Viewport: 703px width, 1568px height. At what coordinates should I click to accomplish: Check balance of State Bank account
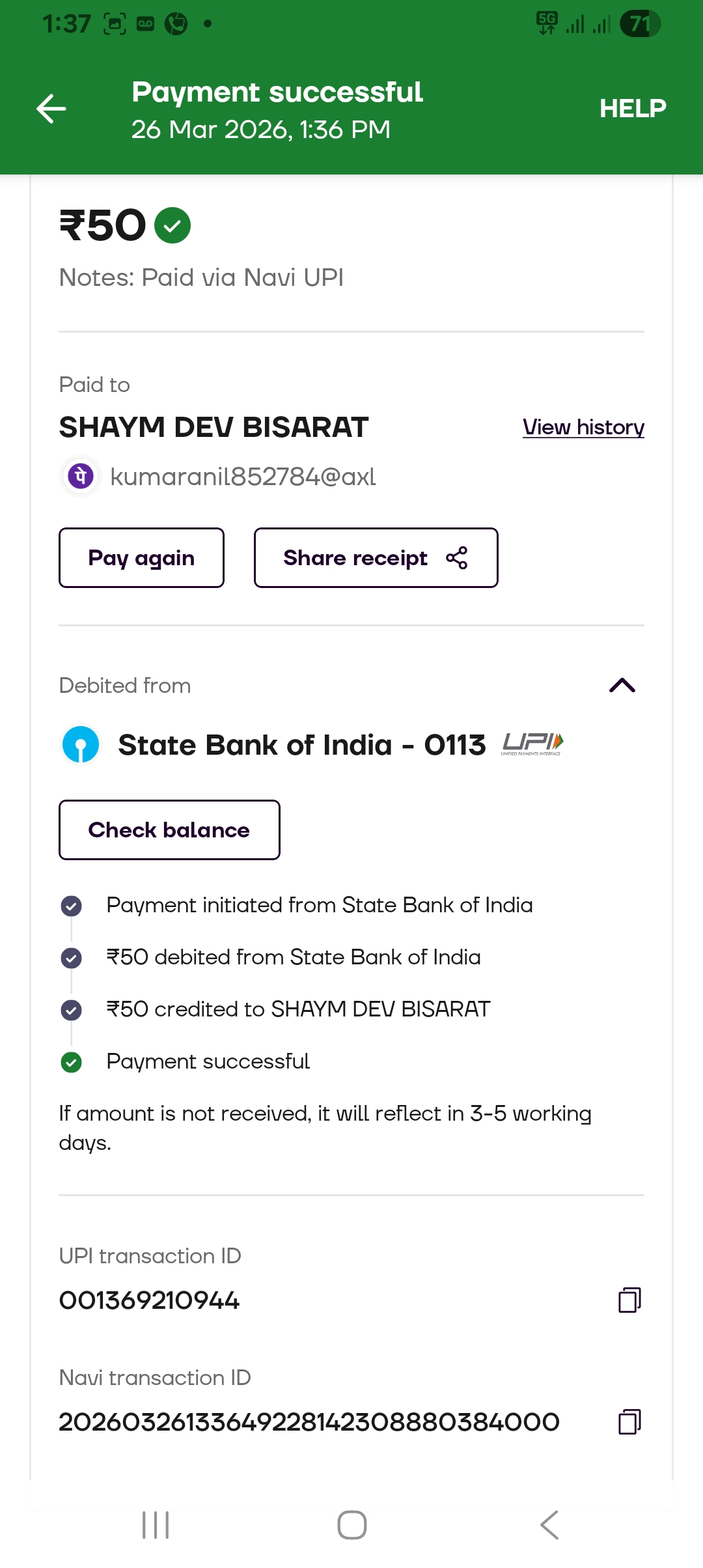click(169, 830)
